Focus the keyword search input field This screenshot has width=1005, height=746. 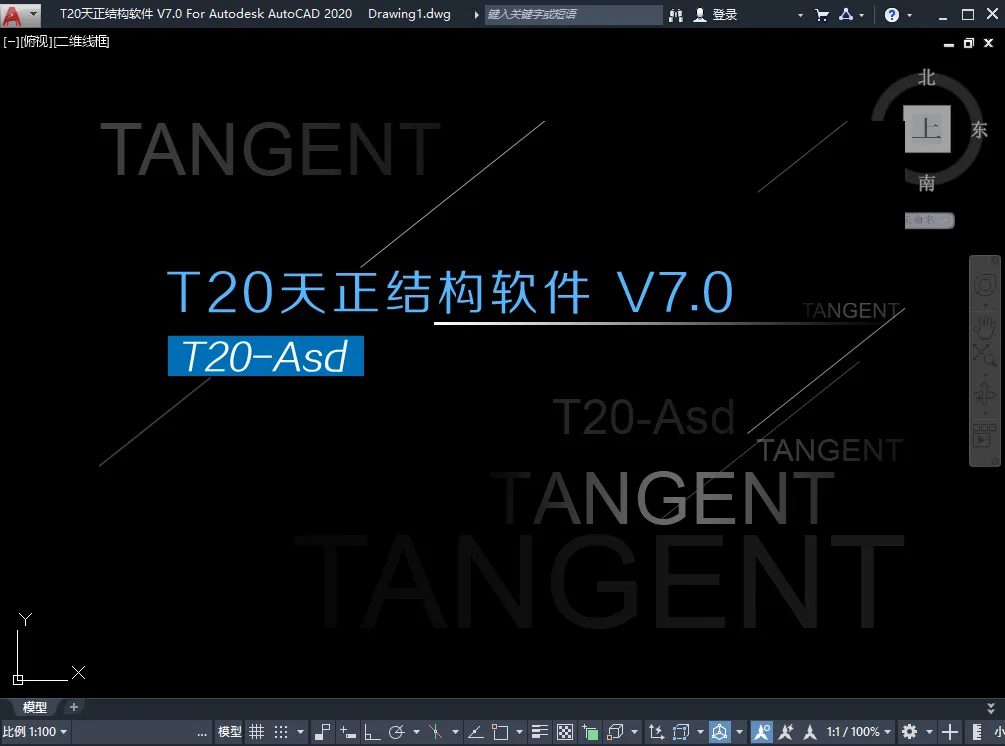point(574,14)
